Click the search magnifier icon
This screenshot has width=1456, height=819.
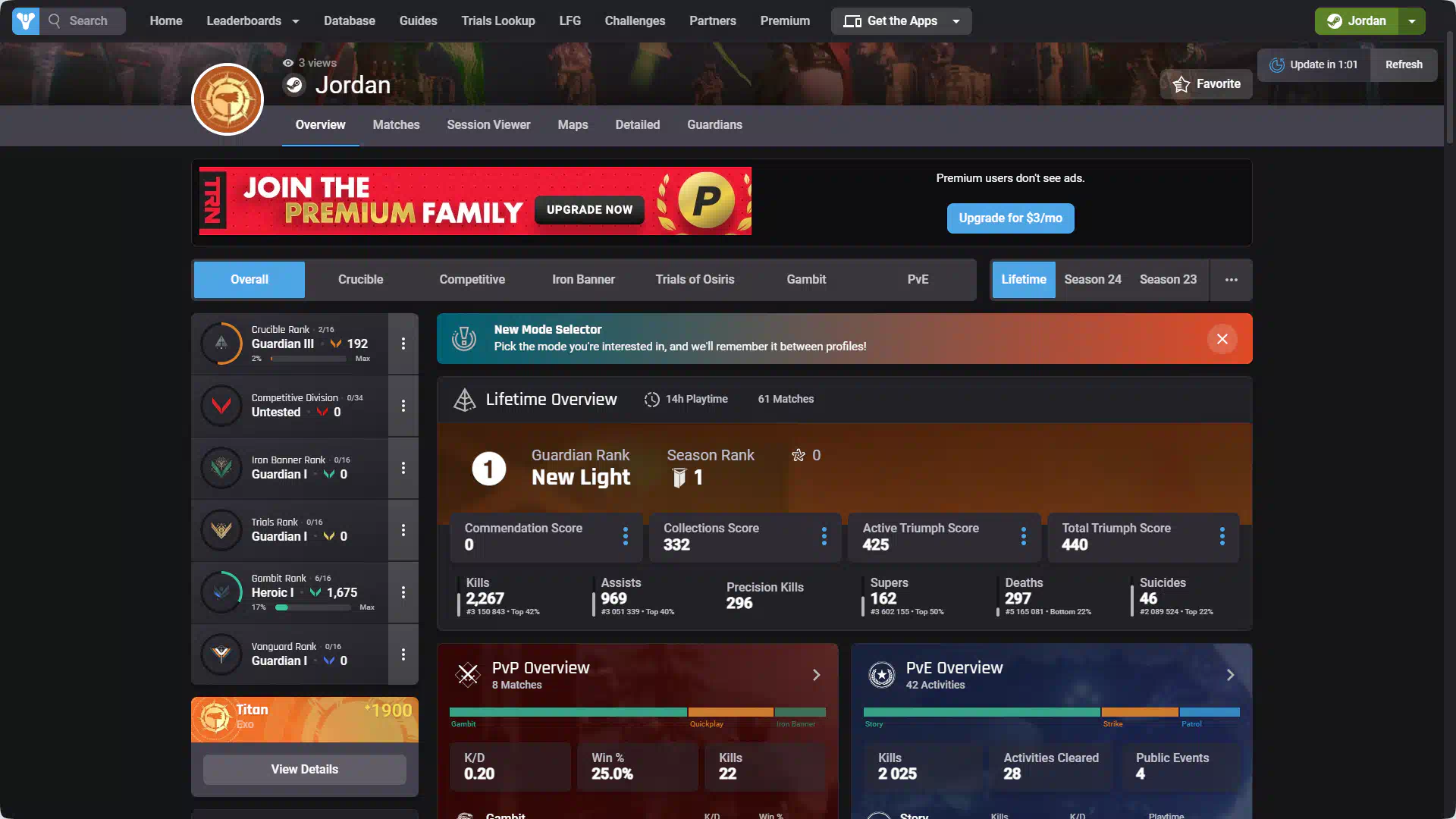[x=55, y=21]
